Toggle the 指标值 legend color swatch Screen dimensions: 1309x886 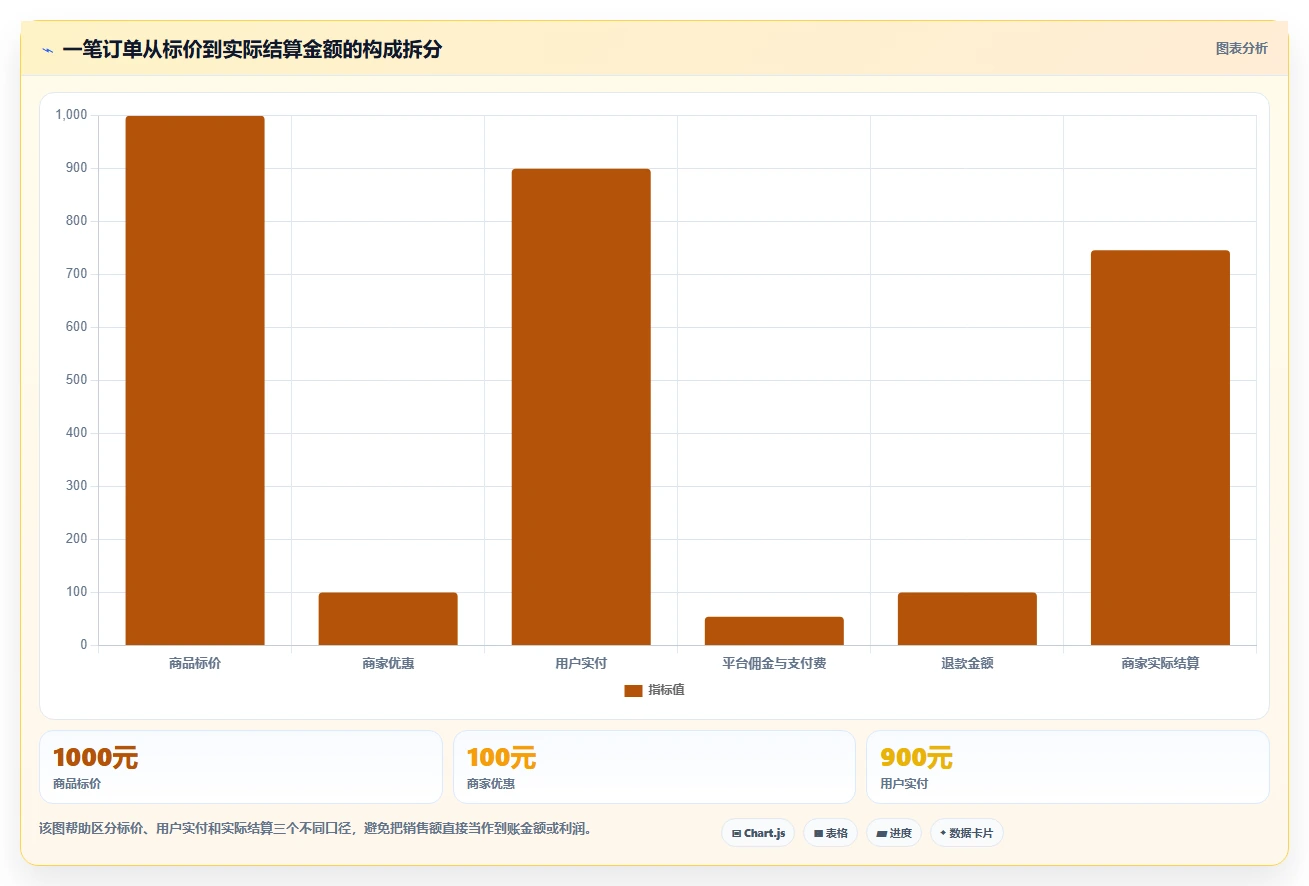pos(633,691)
